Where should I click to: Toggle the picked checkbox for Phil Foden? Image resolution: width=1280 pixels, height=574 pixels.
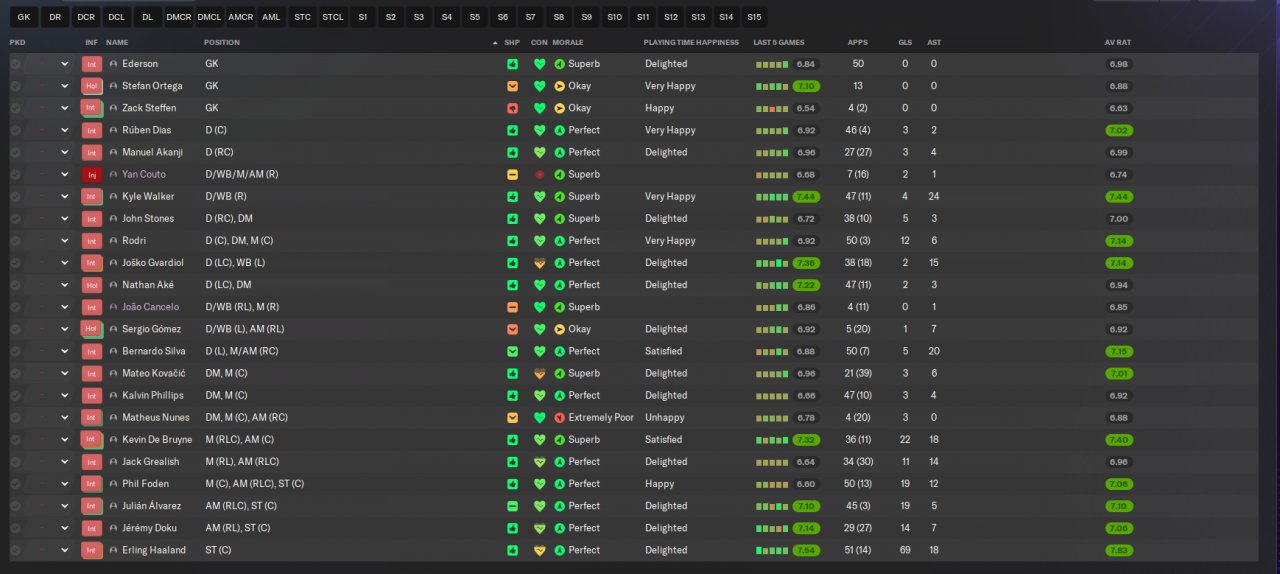[15, 484]
